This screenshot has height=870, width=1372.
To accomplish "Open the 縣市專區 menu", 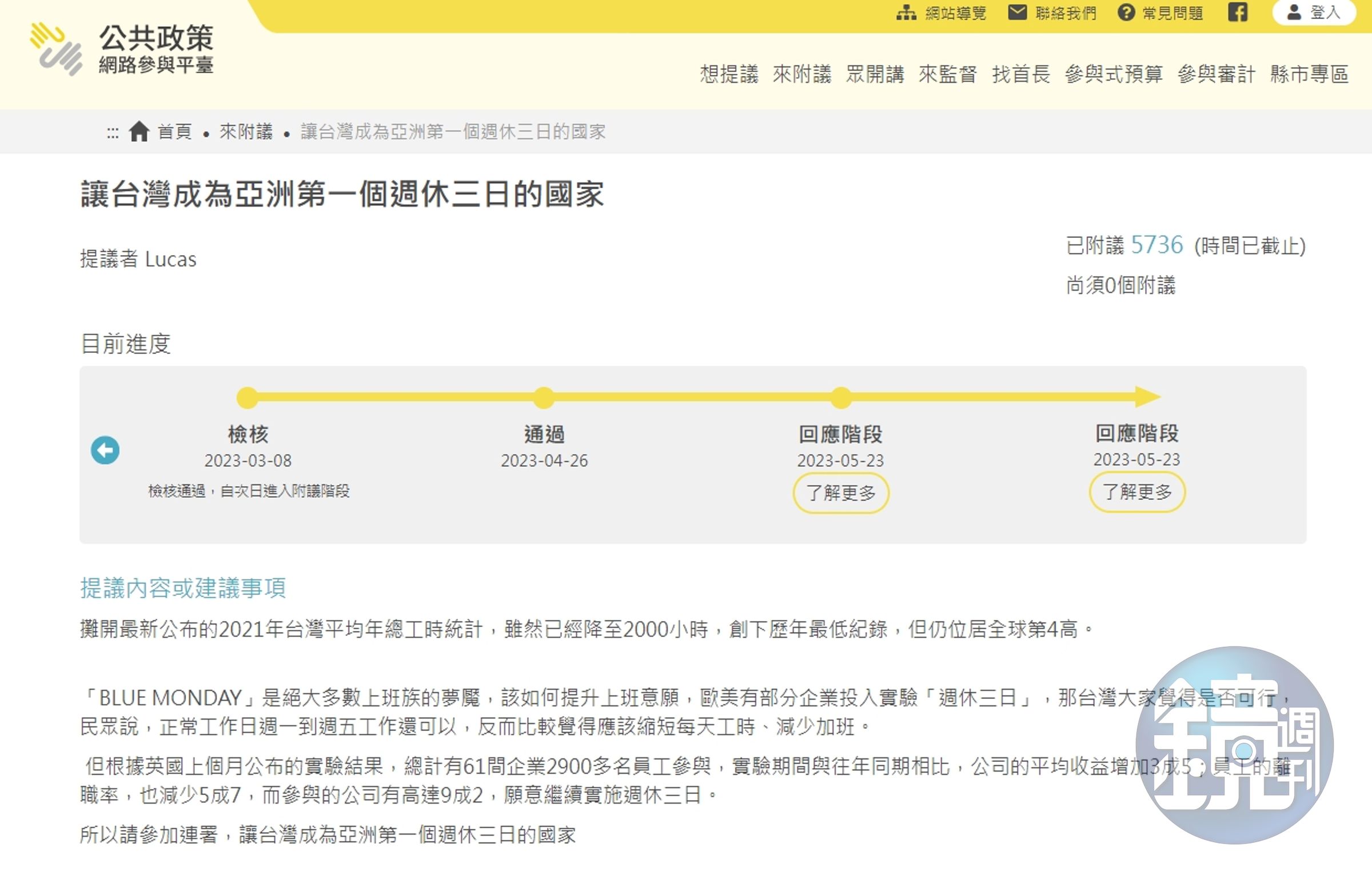I will click(x=1310, y=74).
